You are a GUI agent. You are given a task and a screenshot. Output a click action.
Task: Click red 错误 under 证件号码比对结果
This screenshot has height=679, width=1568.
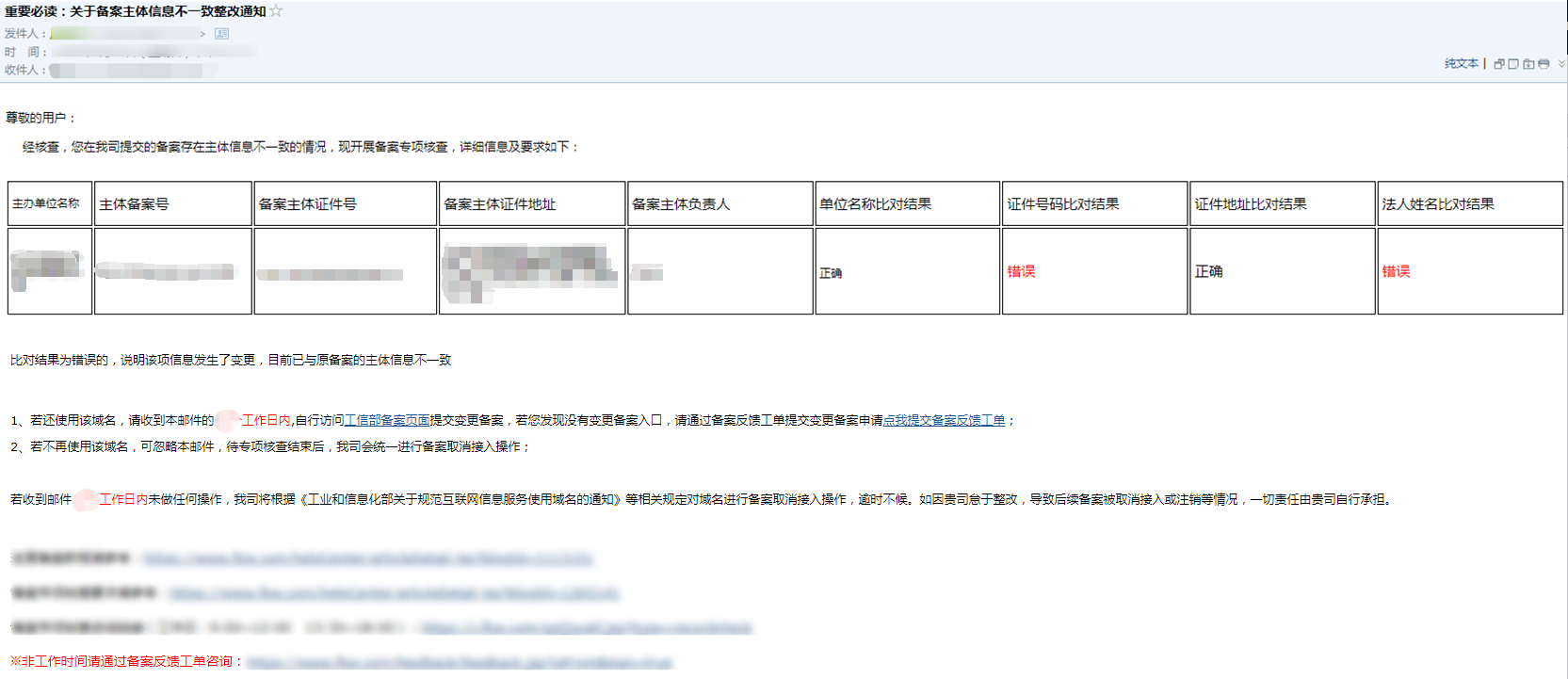pyautogui.click(x=1021, y=271)
